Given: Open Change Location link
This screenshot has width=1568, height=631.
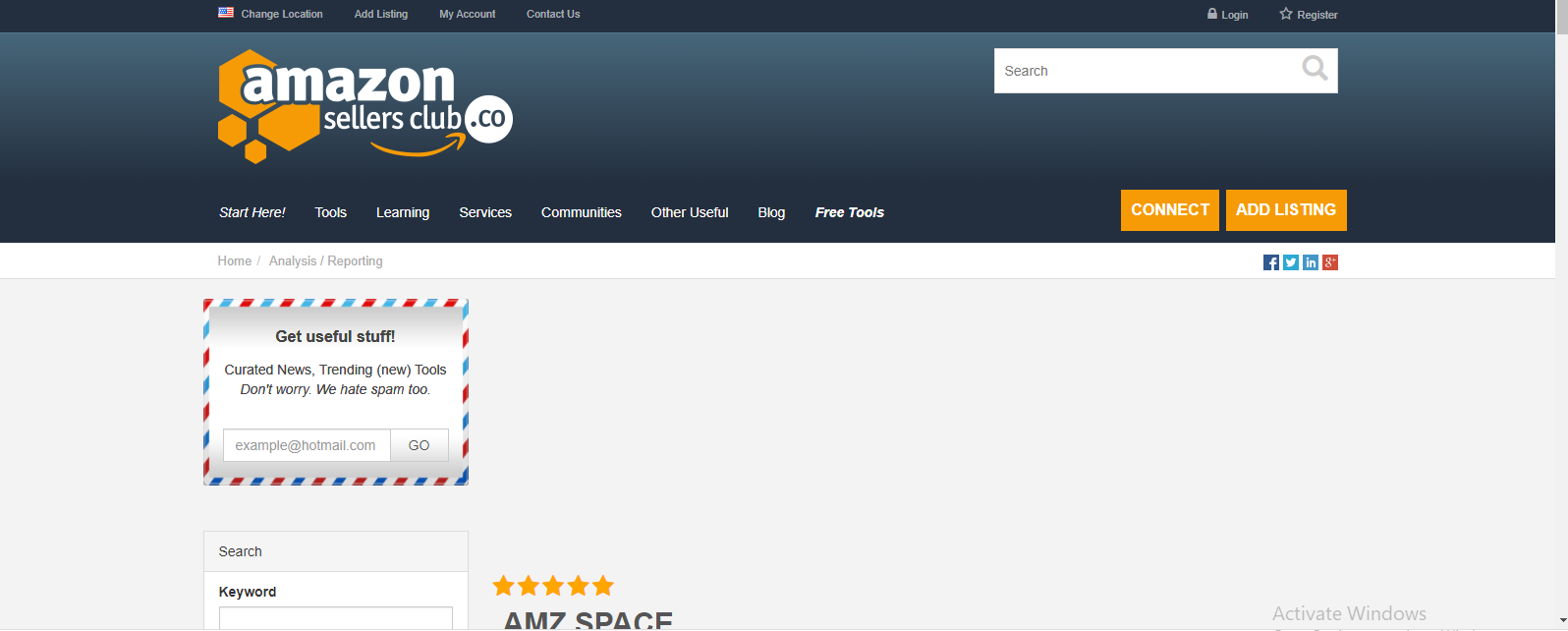Looking at the screenshot, I should click(281, 14).
